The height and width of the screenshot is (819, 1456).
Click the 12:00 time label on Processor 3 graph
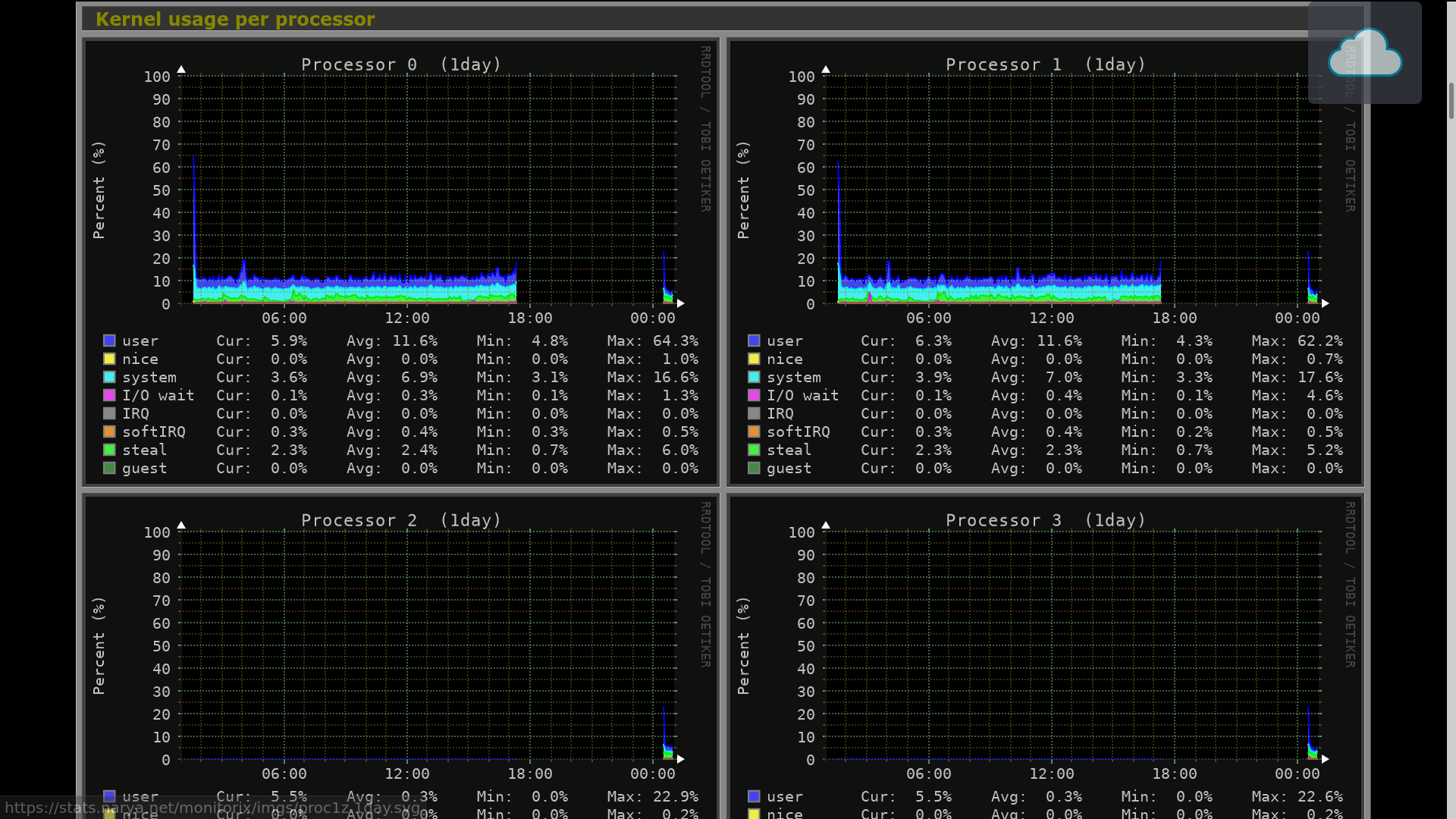pos(1051,773)
